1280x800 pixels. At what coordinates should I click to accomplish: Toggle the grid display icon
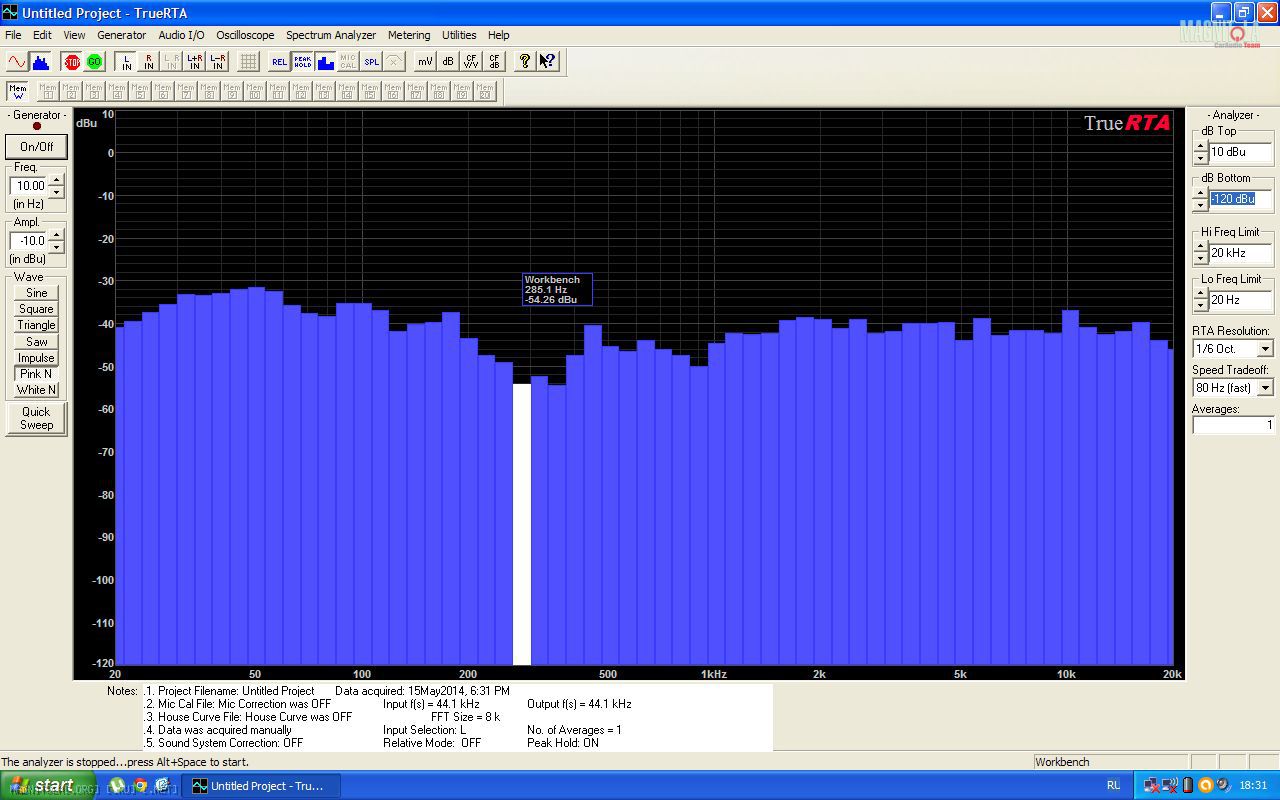[x=249, y=62]
